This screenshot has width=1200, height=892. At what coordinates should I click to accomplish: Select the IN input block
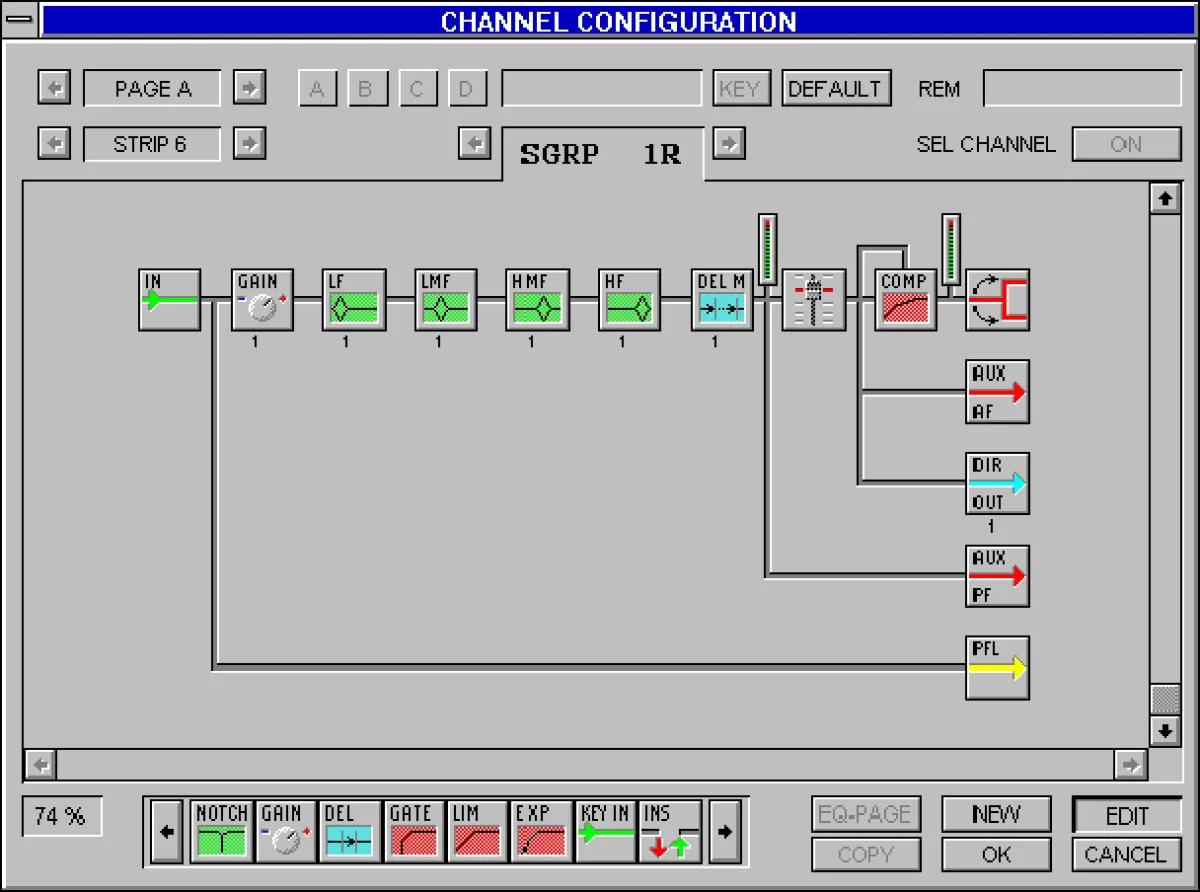(169, 299)
